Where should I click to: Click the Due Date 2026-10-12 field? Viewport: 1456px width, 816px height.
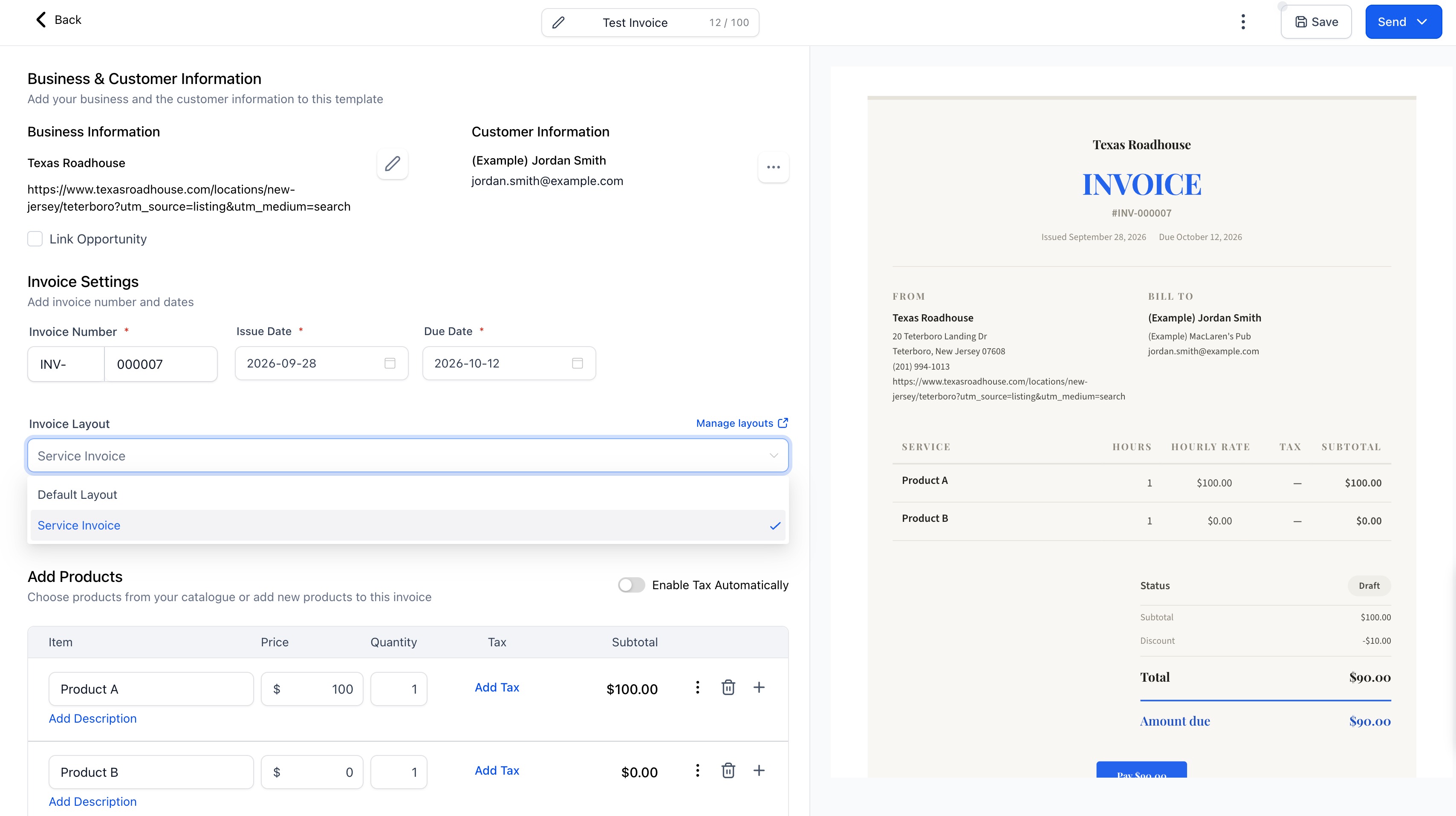click(509, 363)
